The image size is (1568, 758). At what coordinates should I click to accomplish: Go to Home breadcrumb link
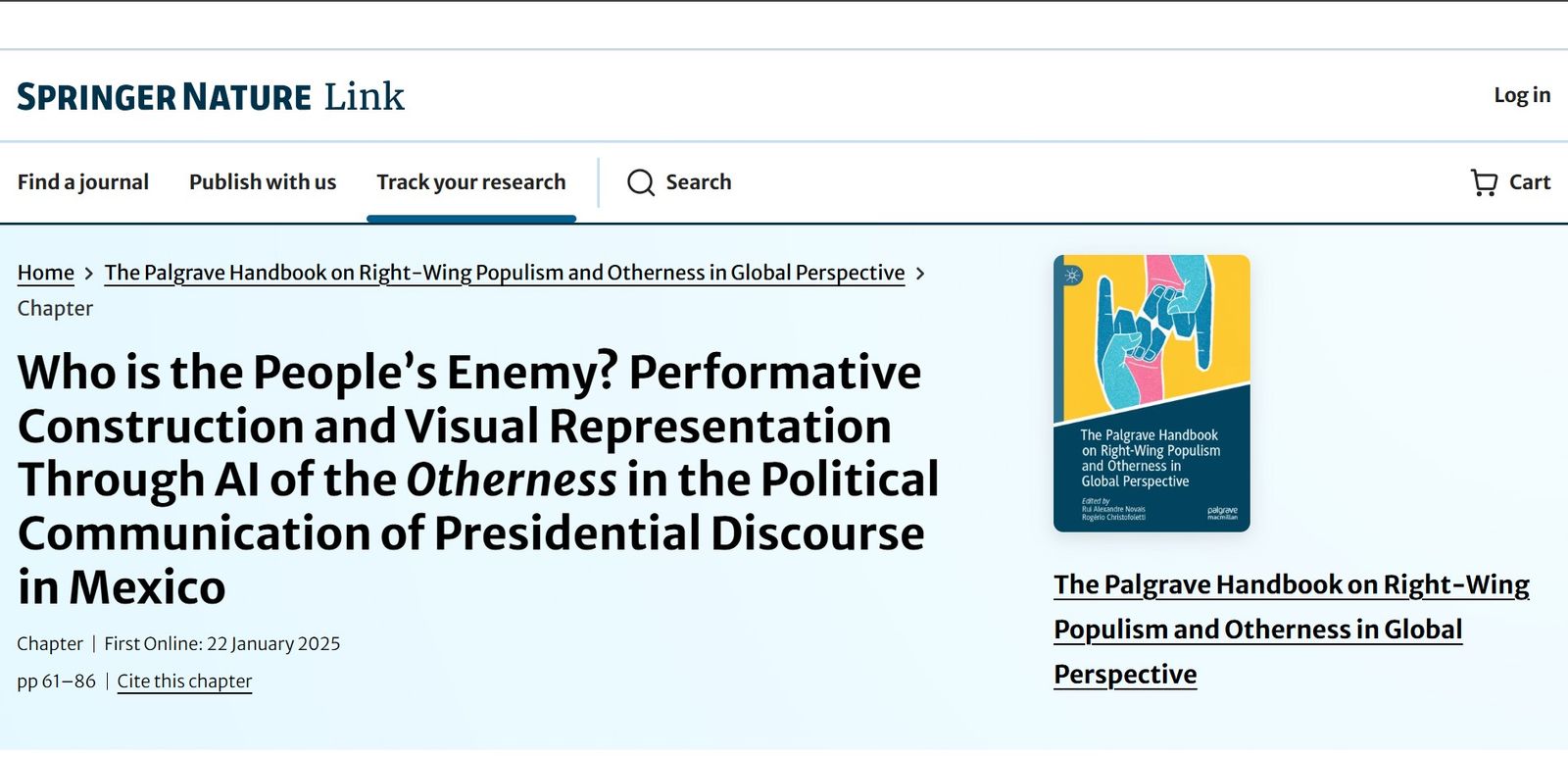click(46, 273)
